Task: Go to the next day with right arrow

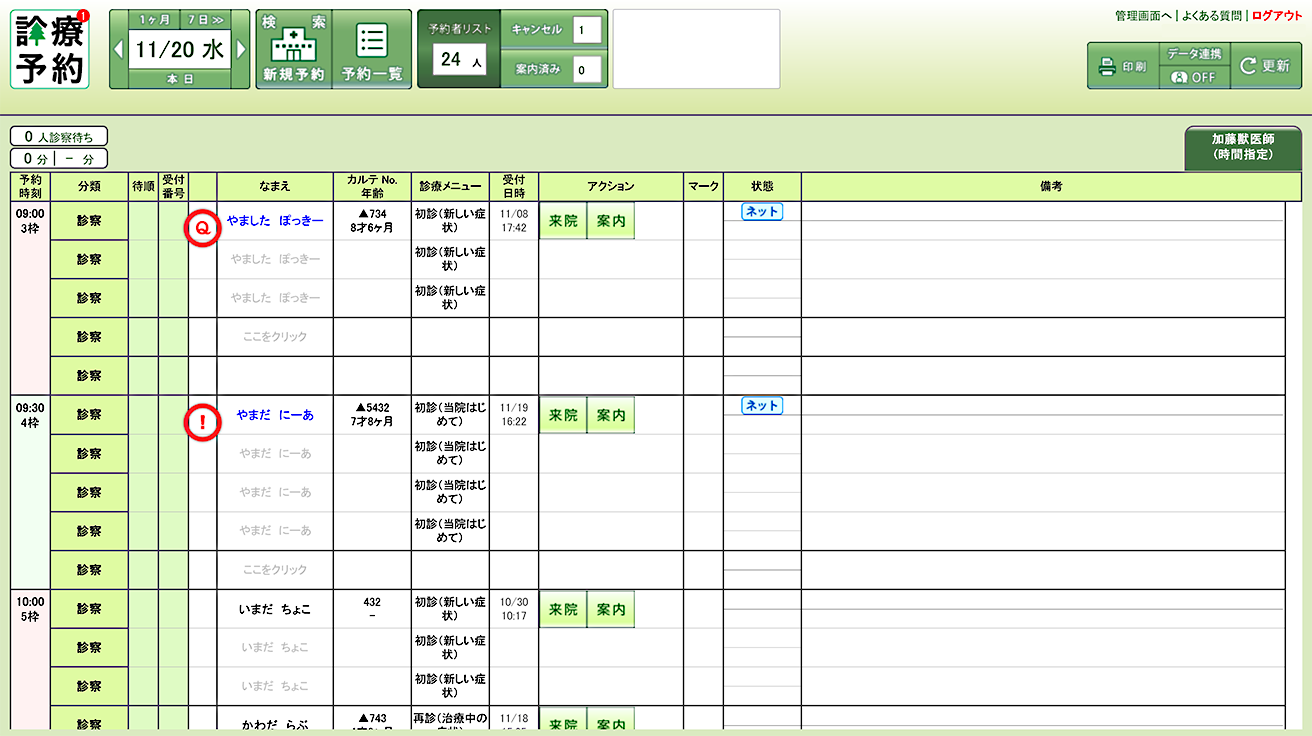Action: click(241, 50)
